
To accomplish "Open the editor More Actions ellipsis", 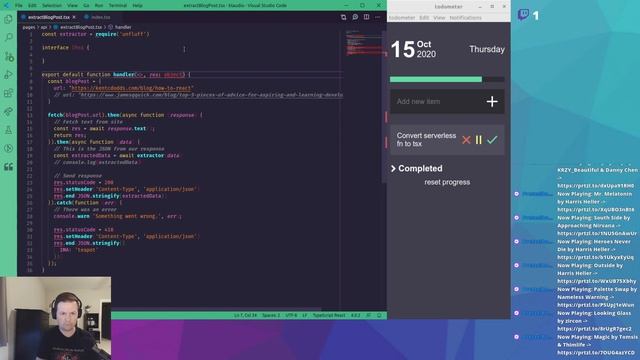I will (378, 17).
